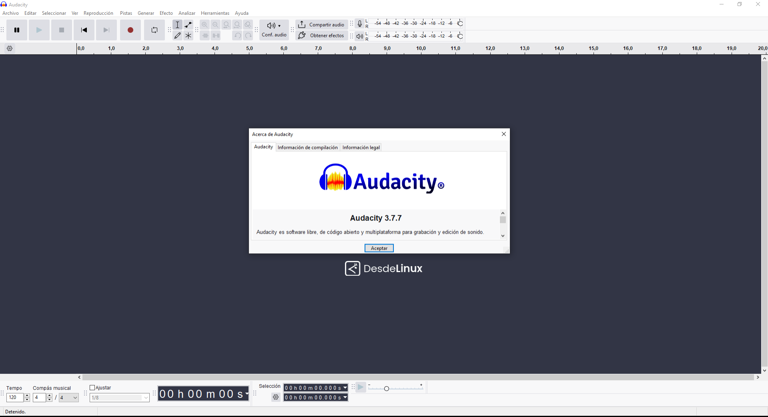Open Conf. audio setup dropdown
This screenshot has height=417, width=768.
[x=274, y=30]
